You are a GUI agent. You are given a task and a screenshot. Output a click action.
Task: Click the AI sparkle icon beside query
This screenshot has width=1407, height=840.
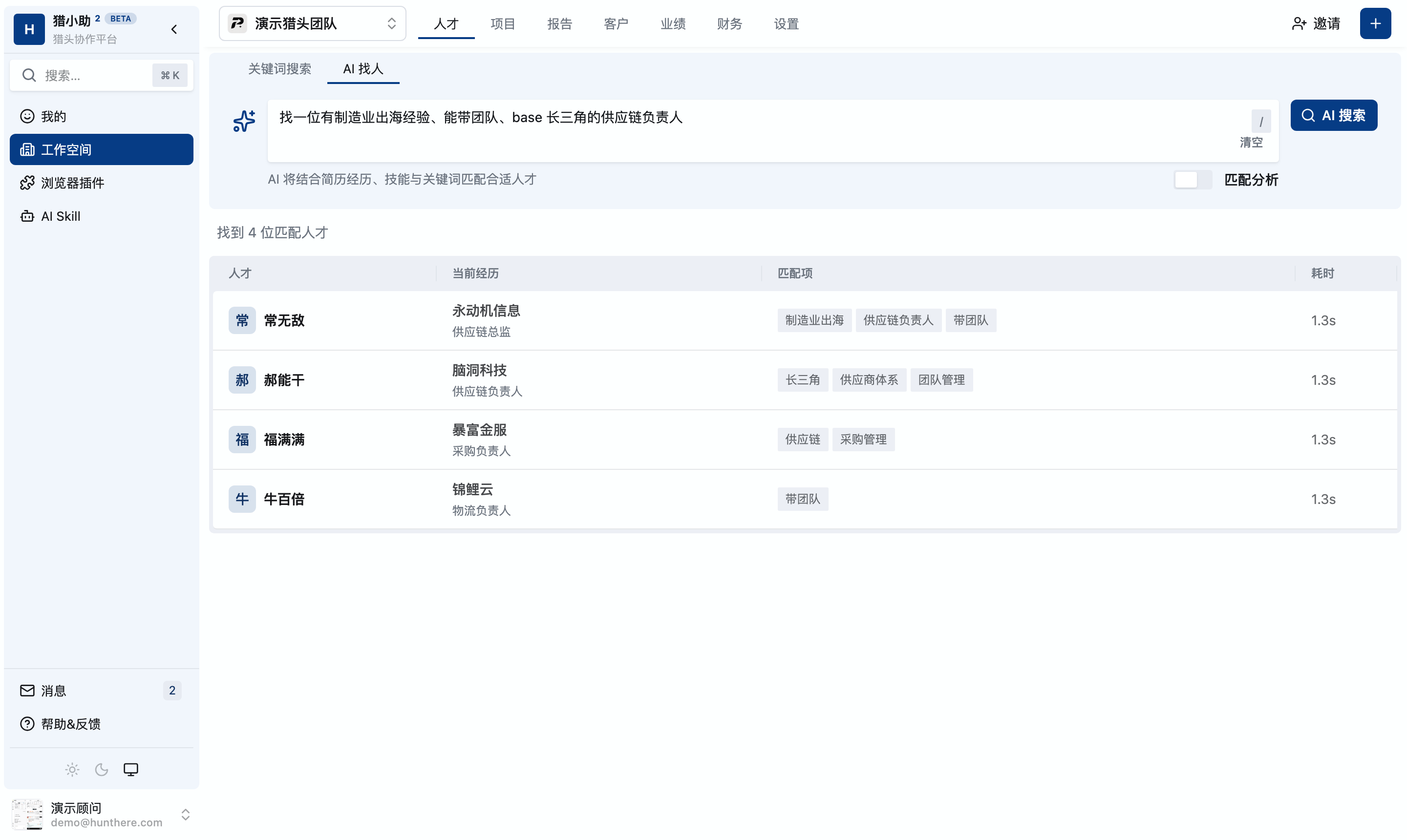(x=244, y=121)
